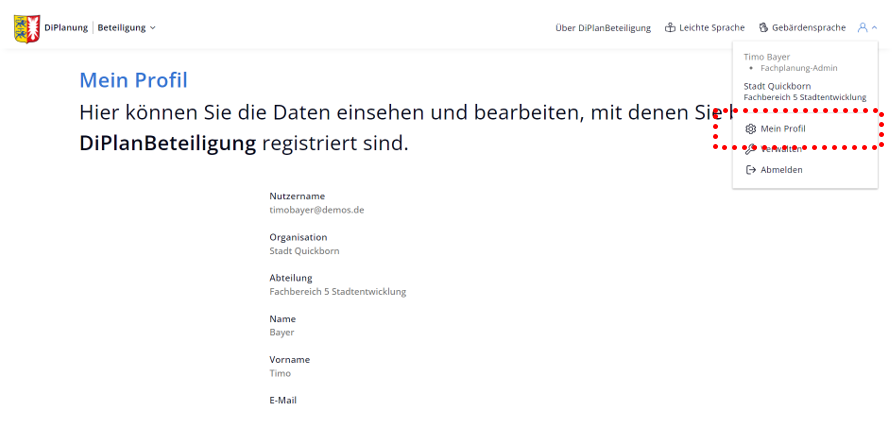Click the Mein Profil page heading
Viewport: 892px width, 445px height.
133,80
